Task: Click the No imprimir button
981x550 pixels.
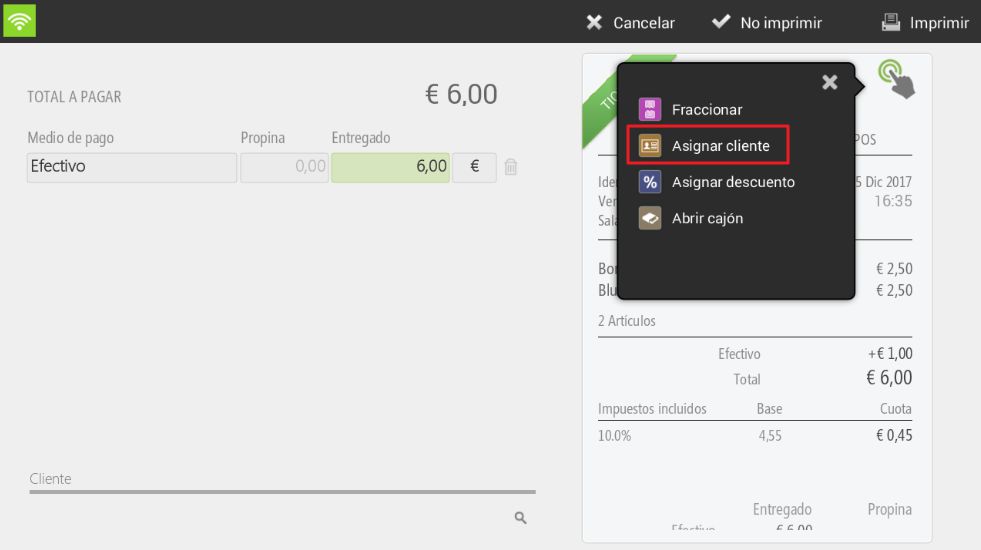Action: click(x=767, y=23)
